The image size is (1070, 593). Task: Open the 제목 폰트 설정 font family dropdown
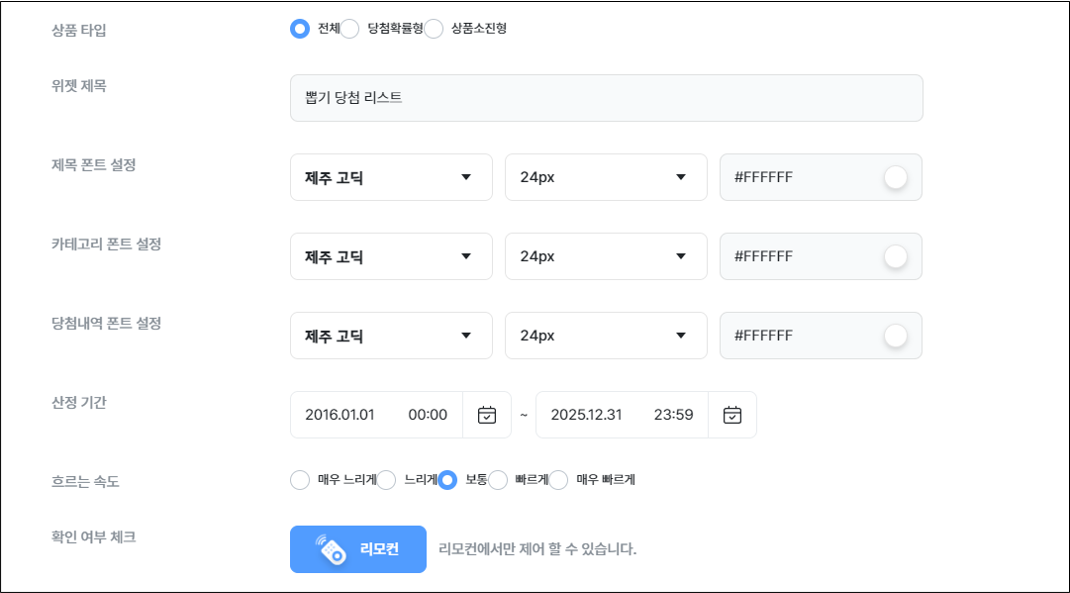click(x=391, y=177)
